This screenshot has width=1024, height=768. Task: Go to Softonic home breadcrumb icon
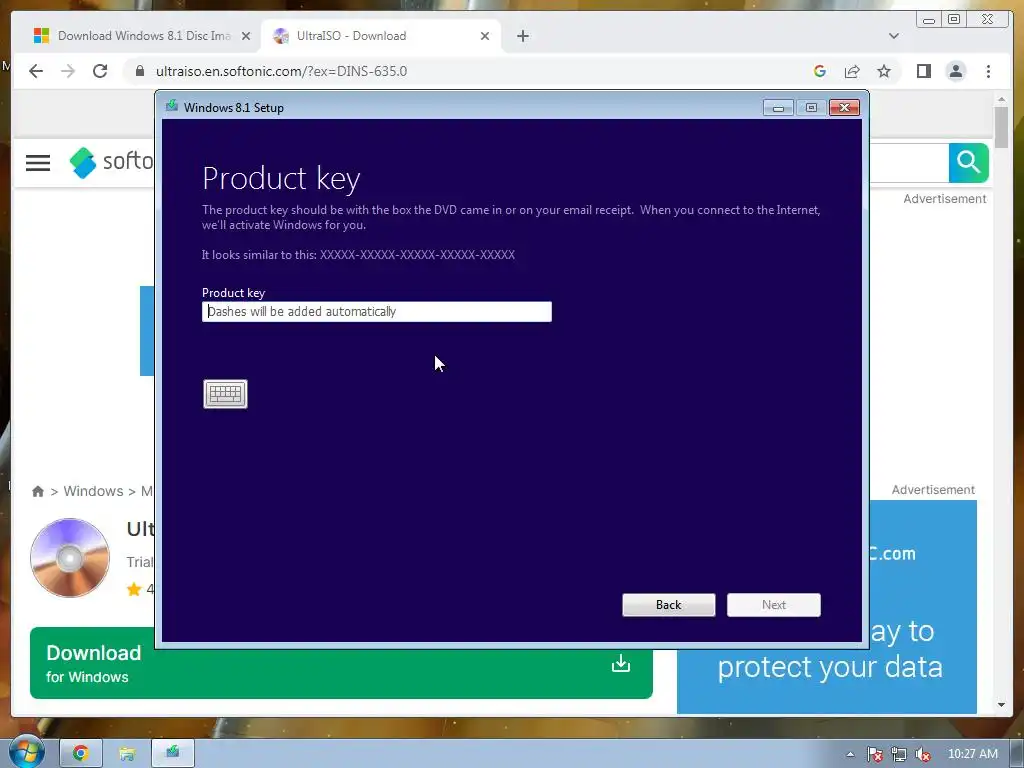[38, 491]
